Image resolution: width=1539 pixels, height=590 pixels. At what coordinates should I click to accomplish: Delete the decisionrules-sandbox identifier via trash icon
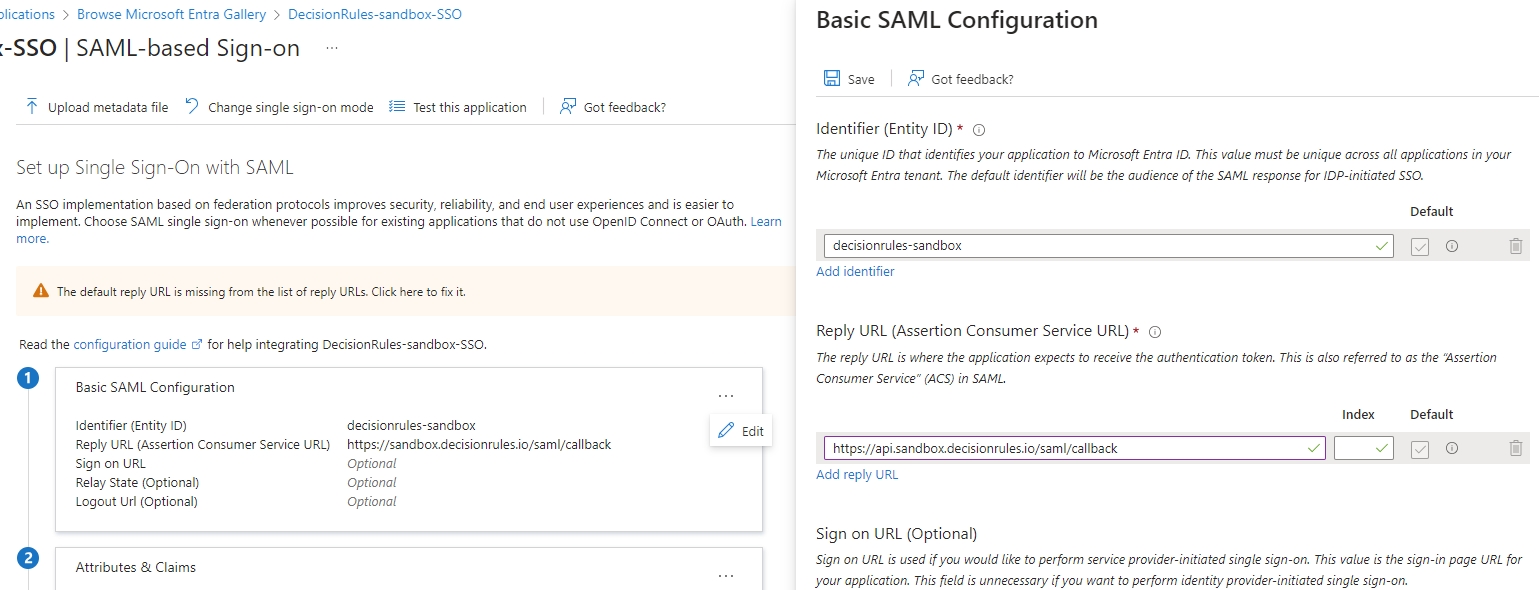tap(1515, 246)
